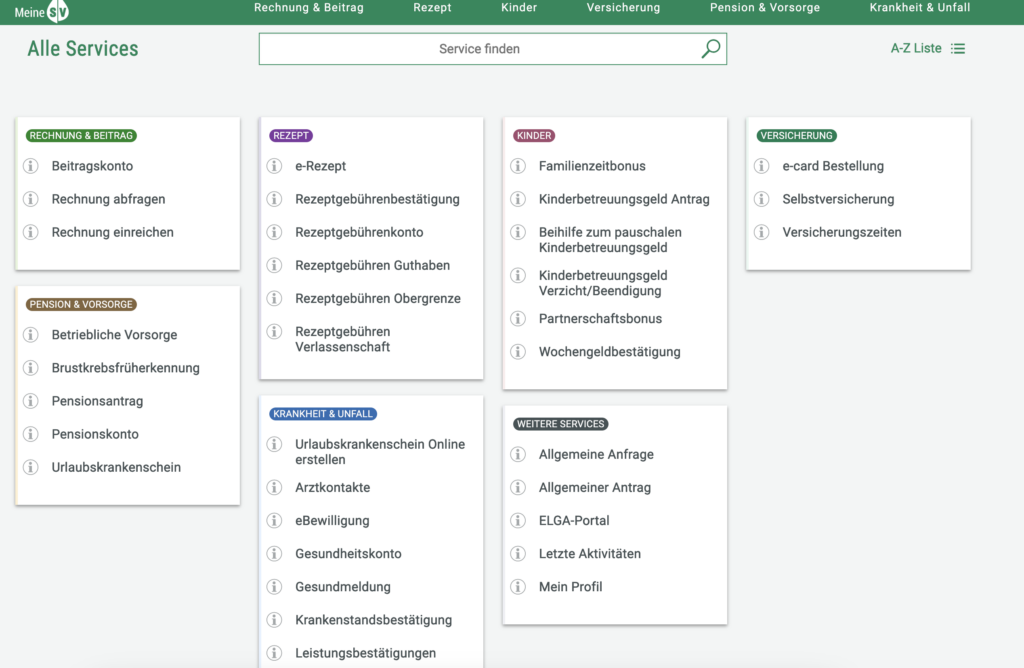The height and width of the screenshot is (668, 1024).
Task: Click the Kinder category tag
Action: point(534,136)
